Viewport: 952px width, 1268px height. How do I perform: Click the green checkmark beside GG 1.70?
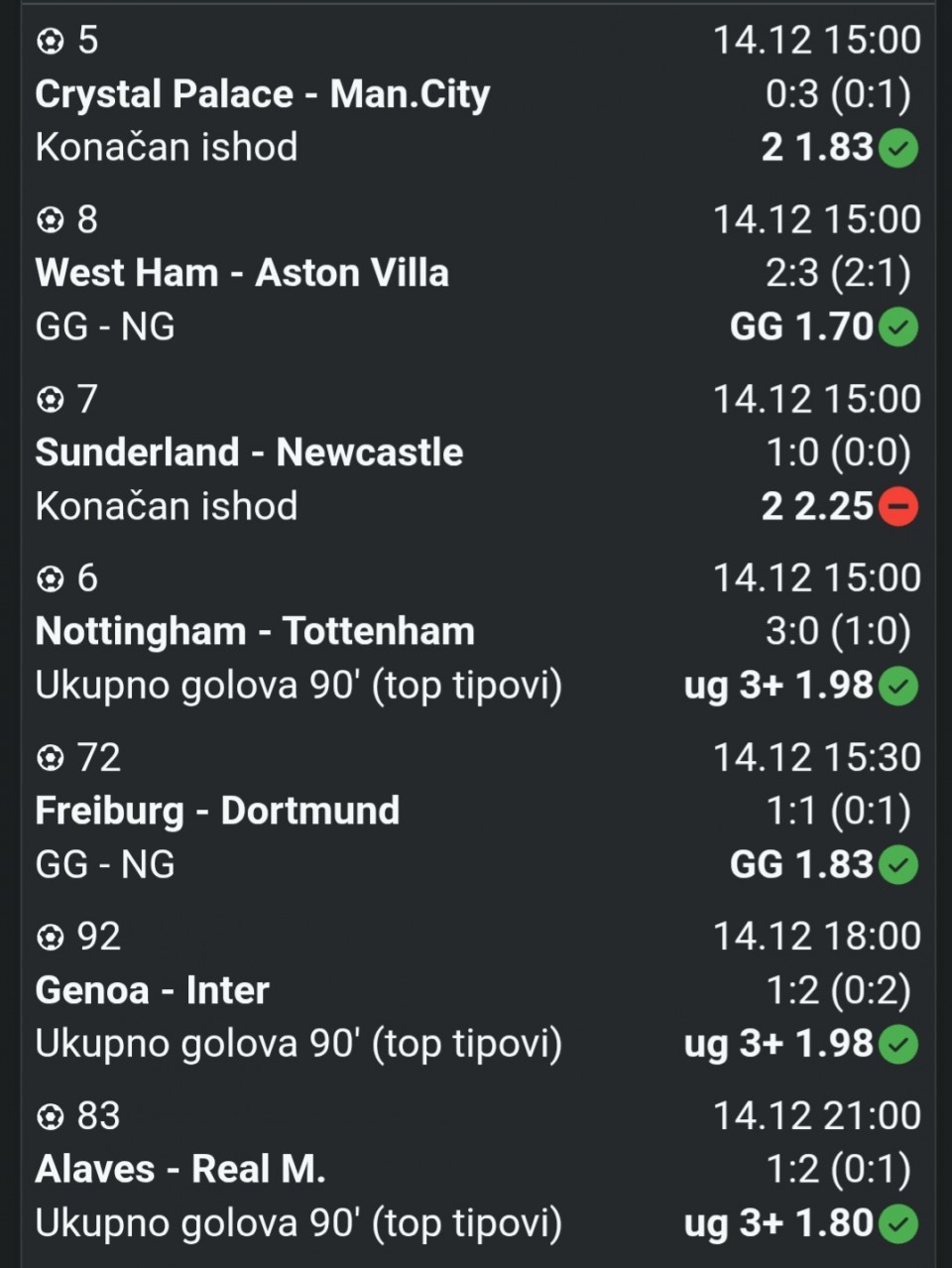tap(899, 327)
